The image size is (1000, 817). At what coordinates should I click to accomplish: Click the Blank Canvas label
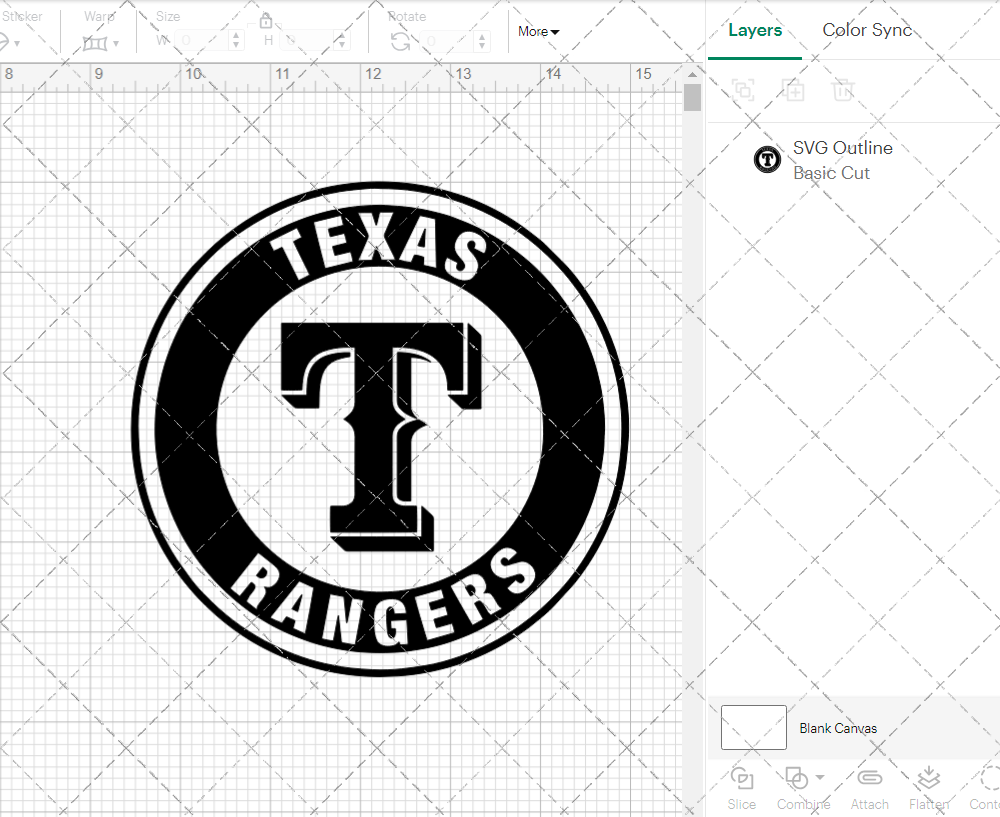coord(838,728)
